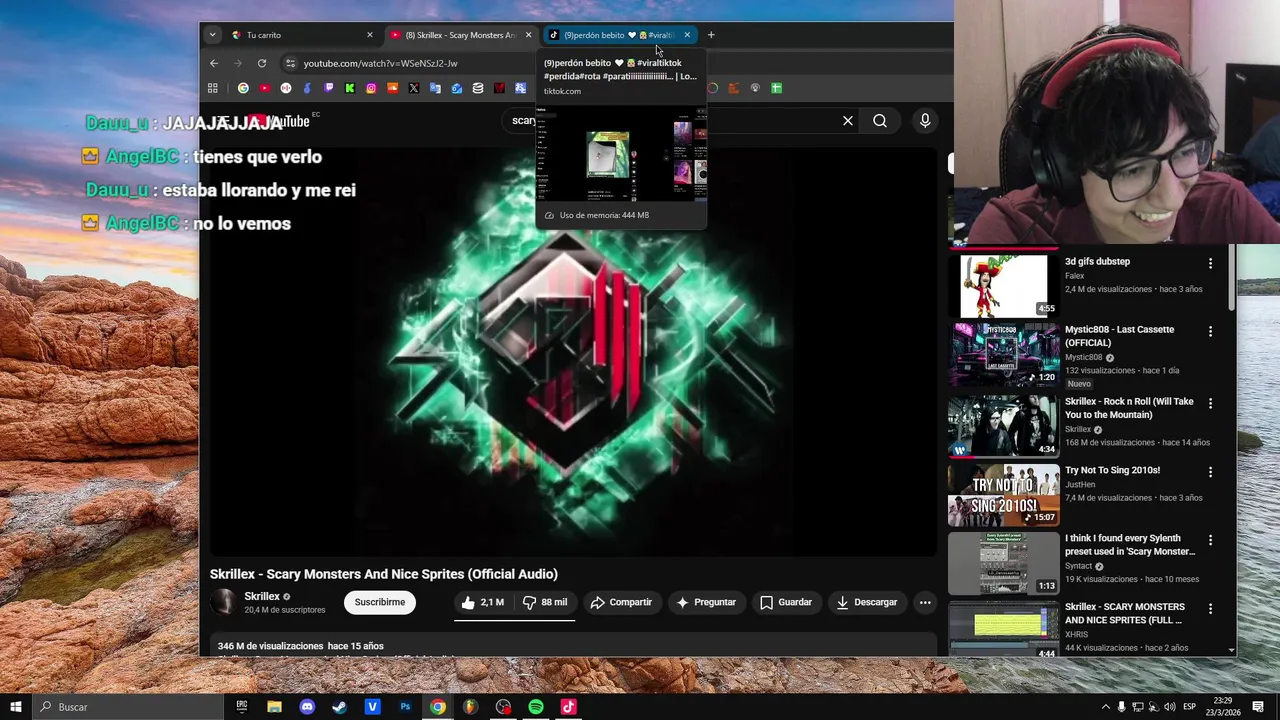Start voice search with microphone icon
1280x720 pixels.
coord(925,121)
